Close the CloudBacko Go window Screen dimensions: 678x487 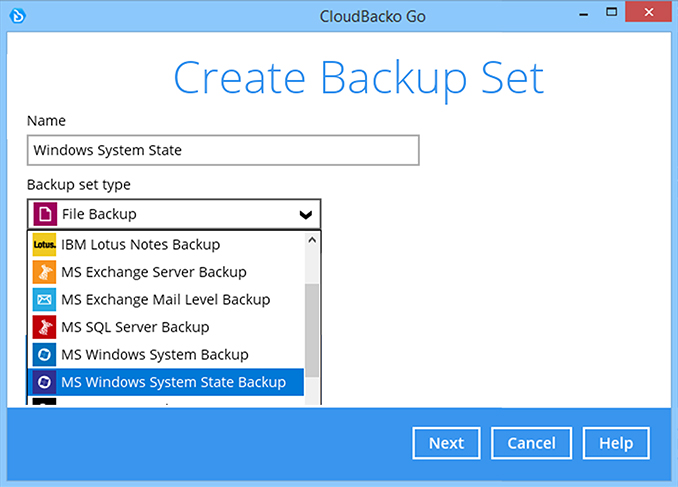click(x=649, y=12)
